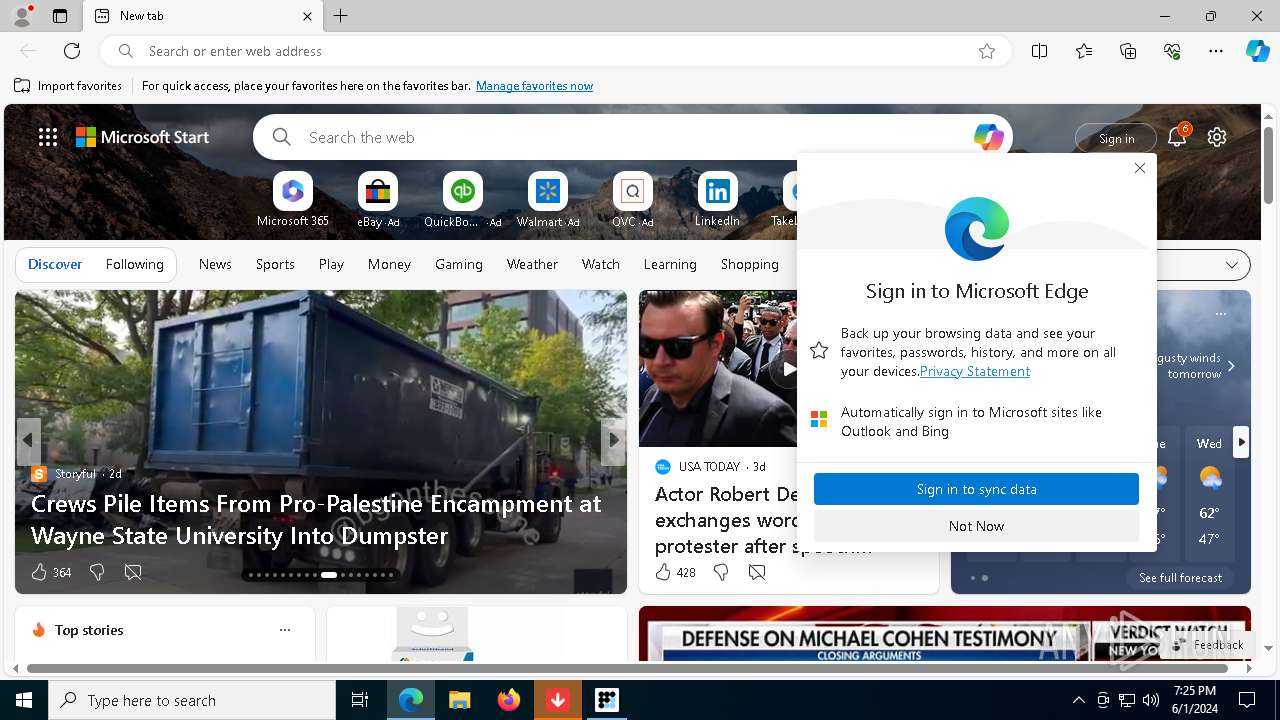Click the Microsoft Start Sign in button
This screenshot has height=720, width=1280.
pyautogui.click(x=1116, y=138)
